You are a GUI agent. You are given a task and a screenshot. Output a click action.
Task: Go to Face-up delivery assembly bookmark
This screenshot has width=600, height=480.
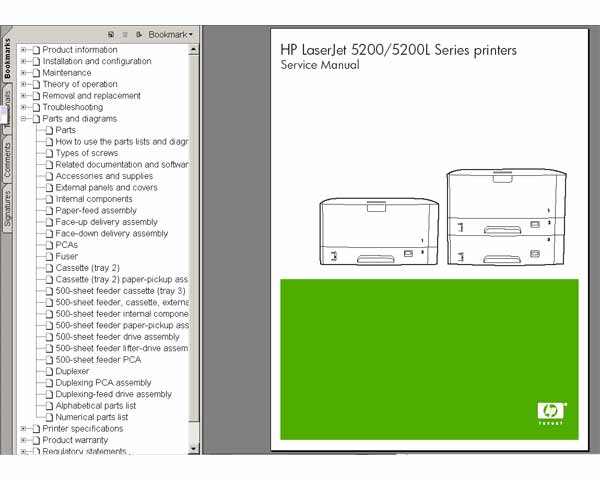point(106,222)
